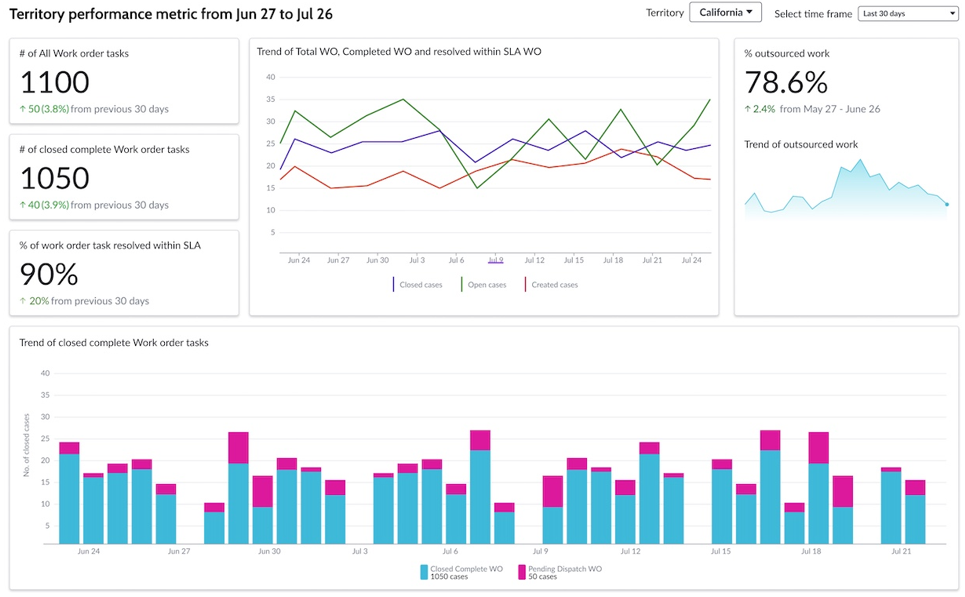965x597 pixels.
Task: Open the Last 30 days time frame selector
Action: tap(908, 14)
